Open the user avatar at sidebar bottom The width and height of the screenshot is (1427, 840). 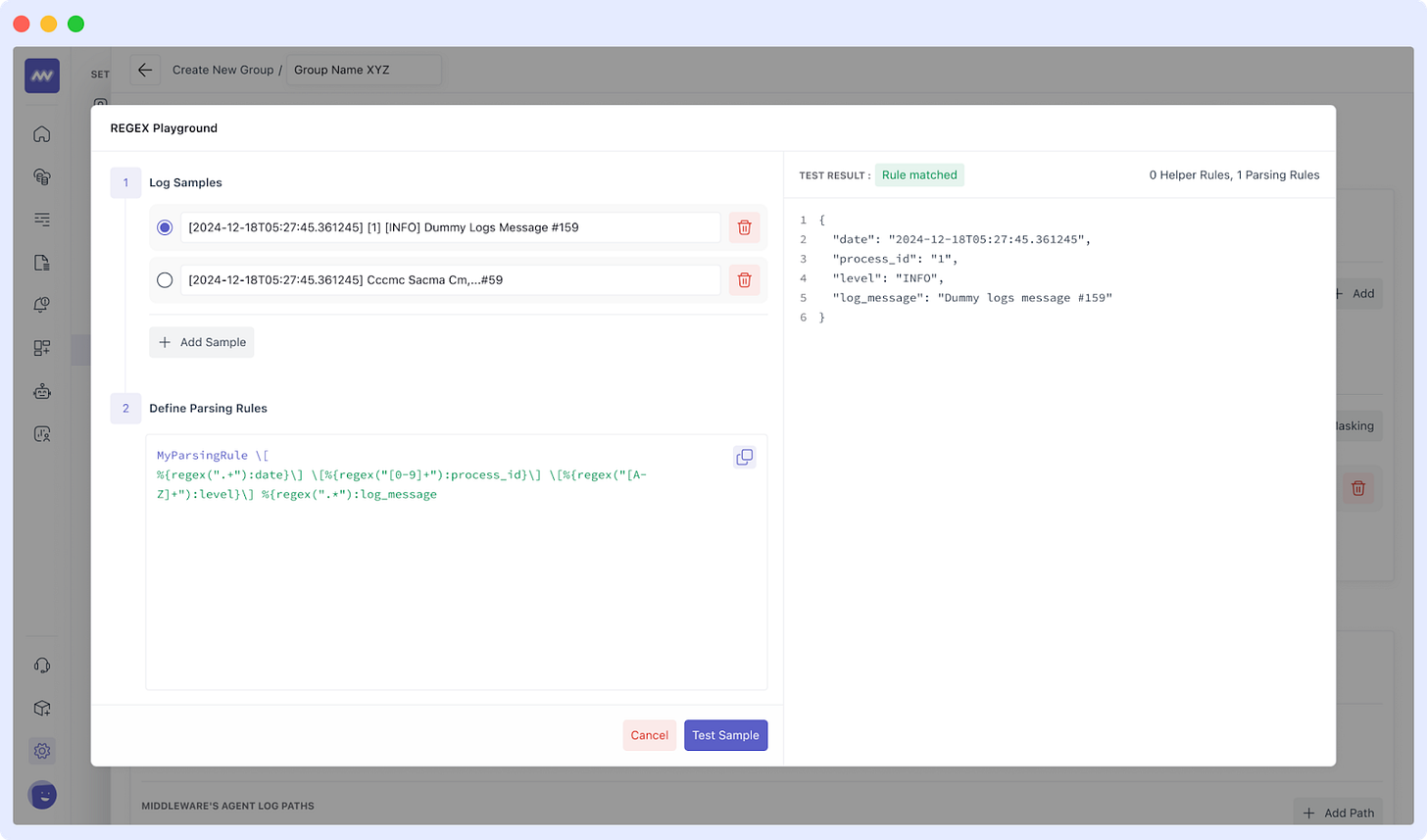(x=42, y=794)
